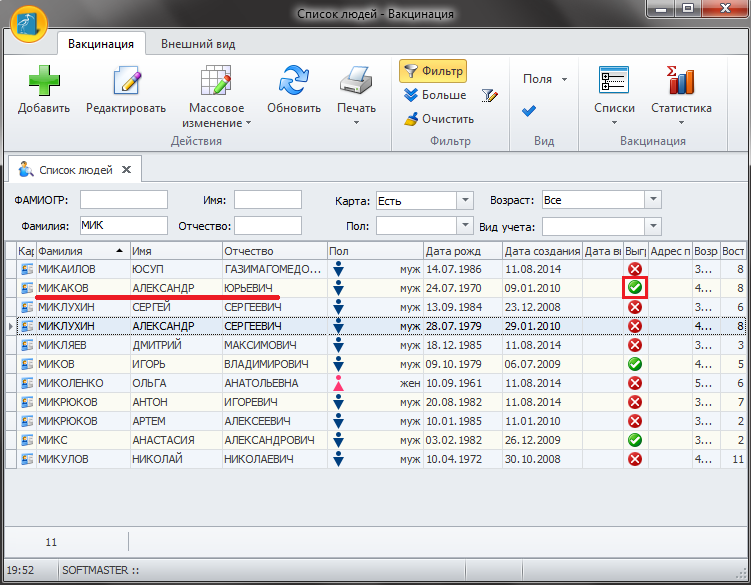This screenshot has width=751, height=585.
Task: Click the Печать printer icon
Action: 356,82
